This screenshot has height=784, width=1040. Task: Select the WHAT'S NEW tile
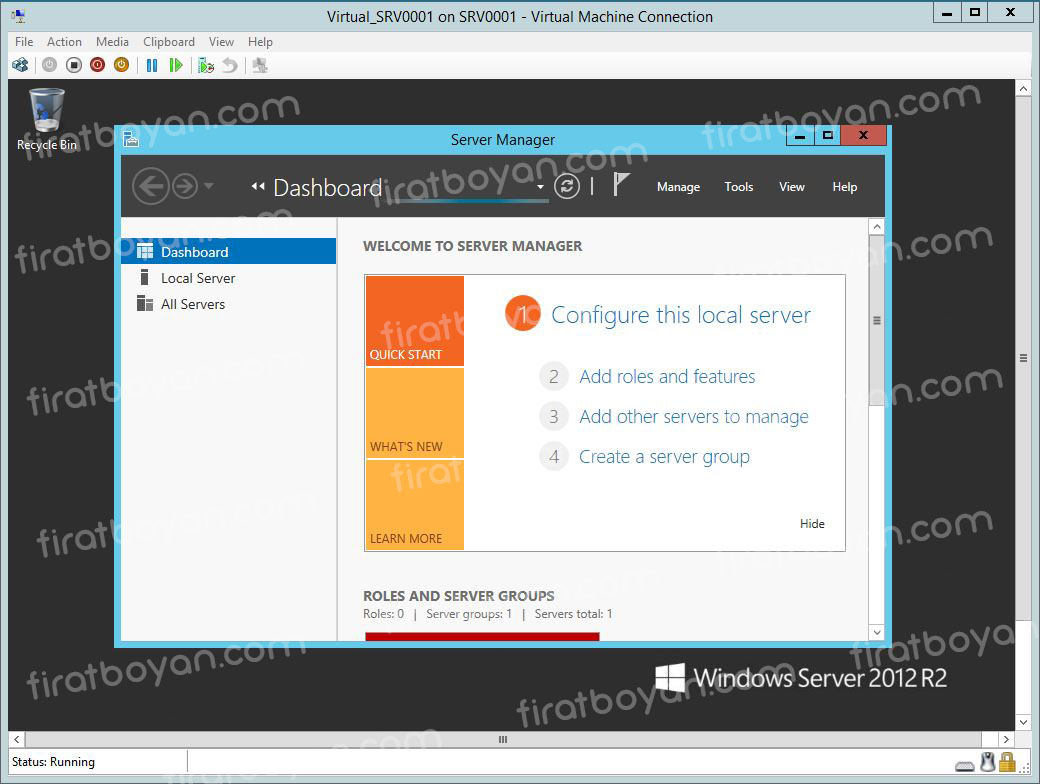[x=415, y=413]
